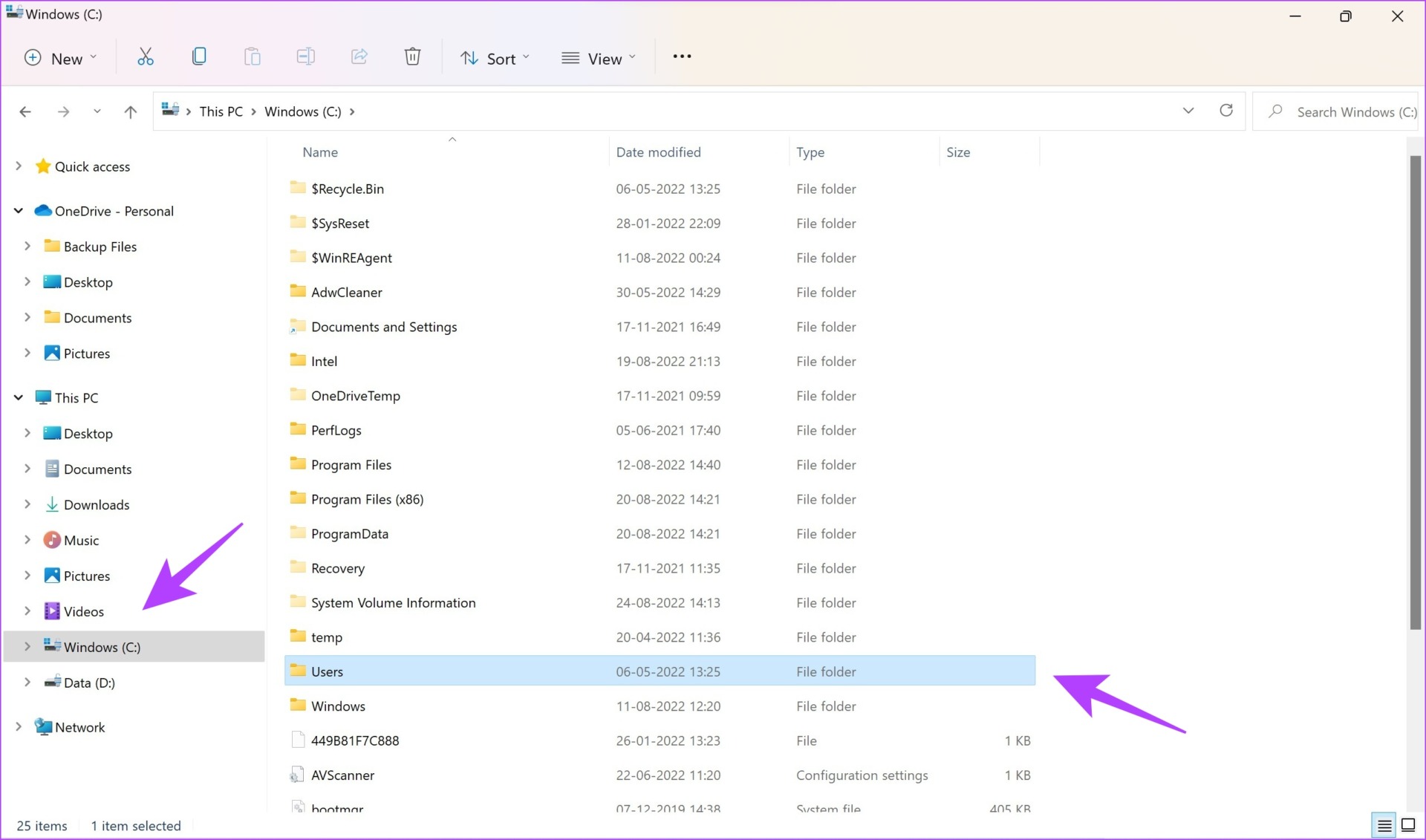This screenshot has width=1426, height=840.
Task: Click the Search Windows (C:) field
Action: point(1335,112)
